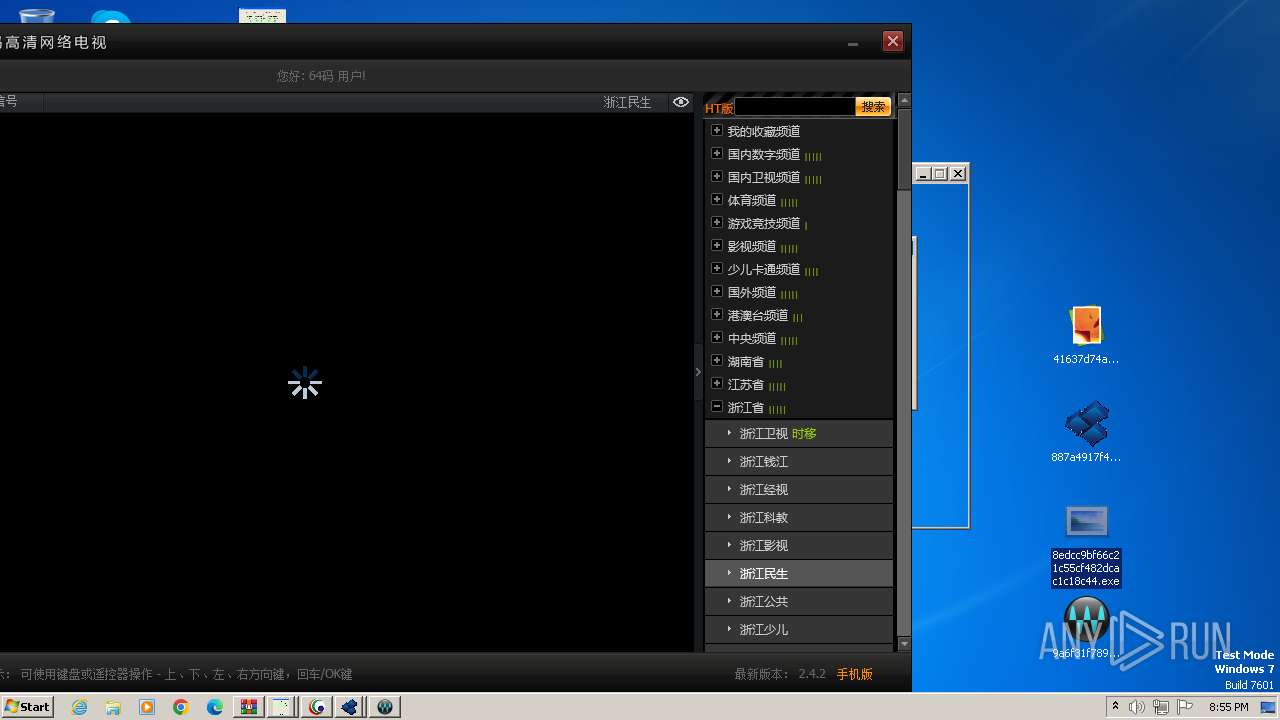Screen dimensions: 1280x720
Task: Focus the channel search input field
Action: point(795,107)
